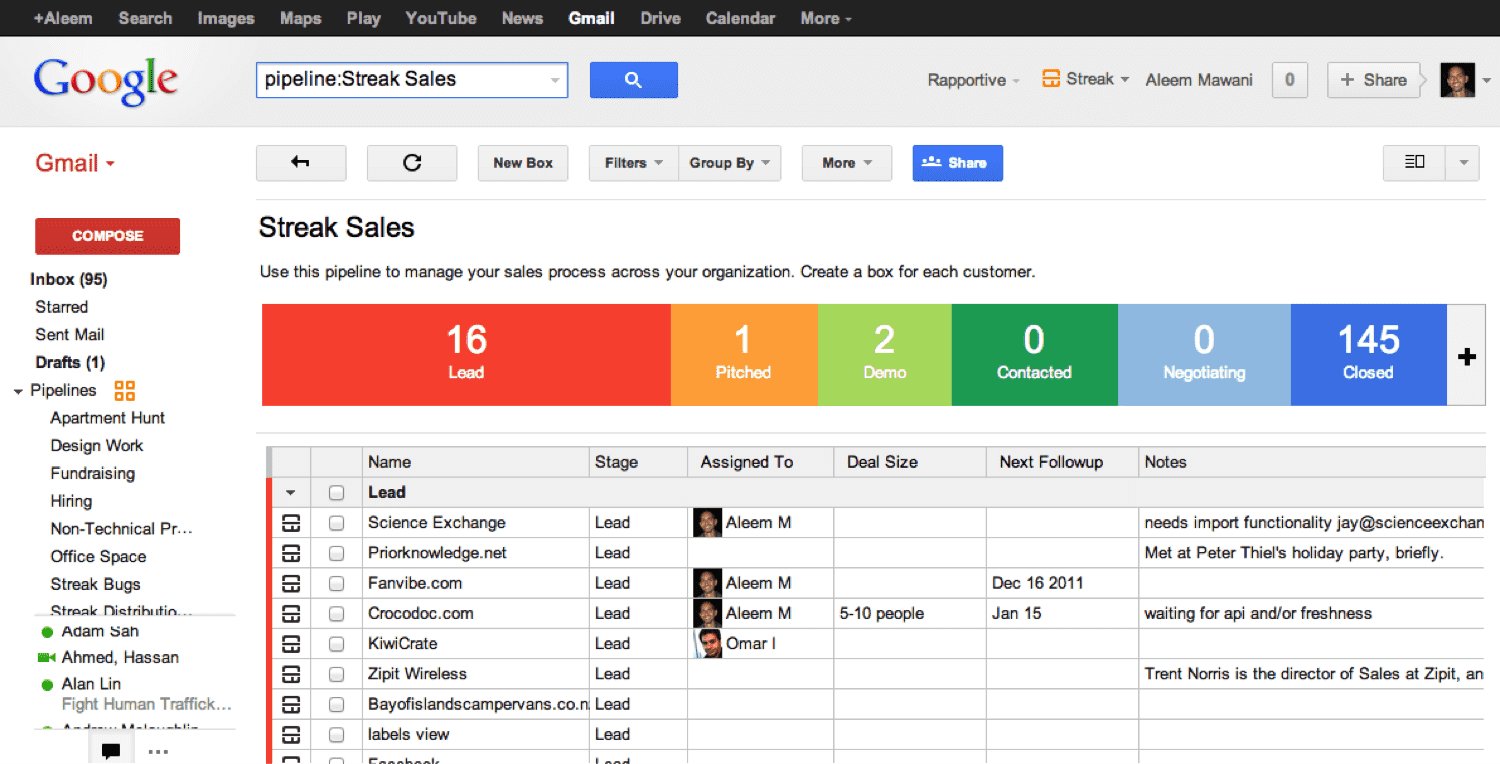Click the chat bubble icon at bottom
The width and height of the screenshot is (1500, 764).
pos(111,751)
